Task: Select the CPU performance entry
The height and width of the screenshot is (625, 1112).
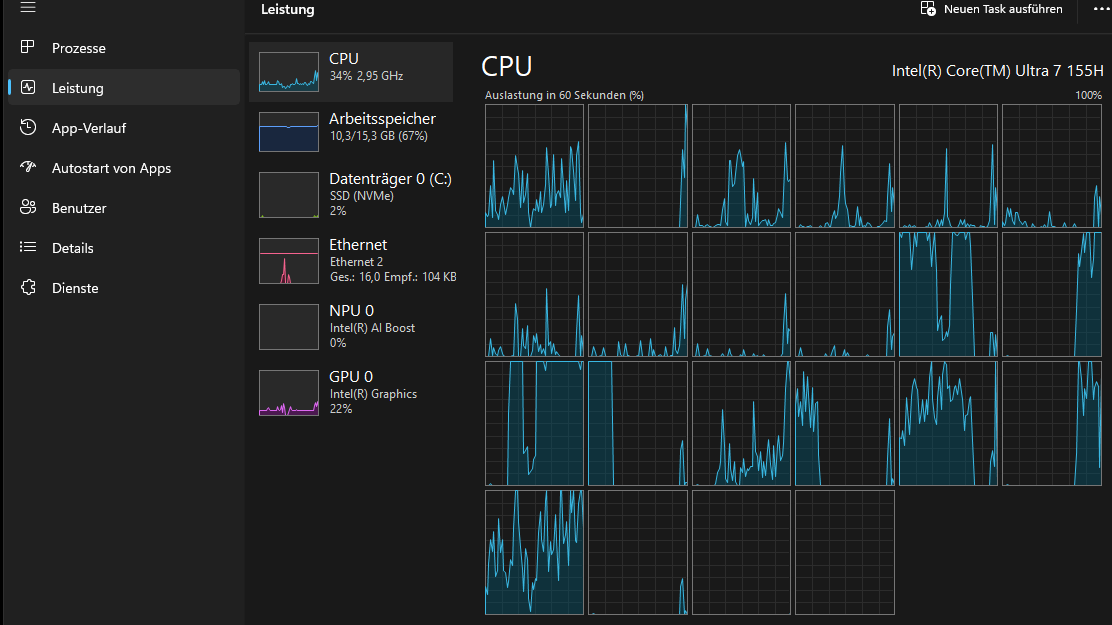Action: pyautogui.click(x=351, y=72)
